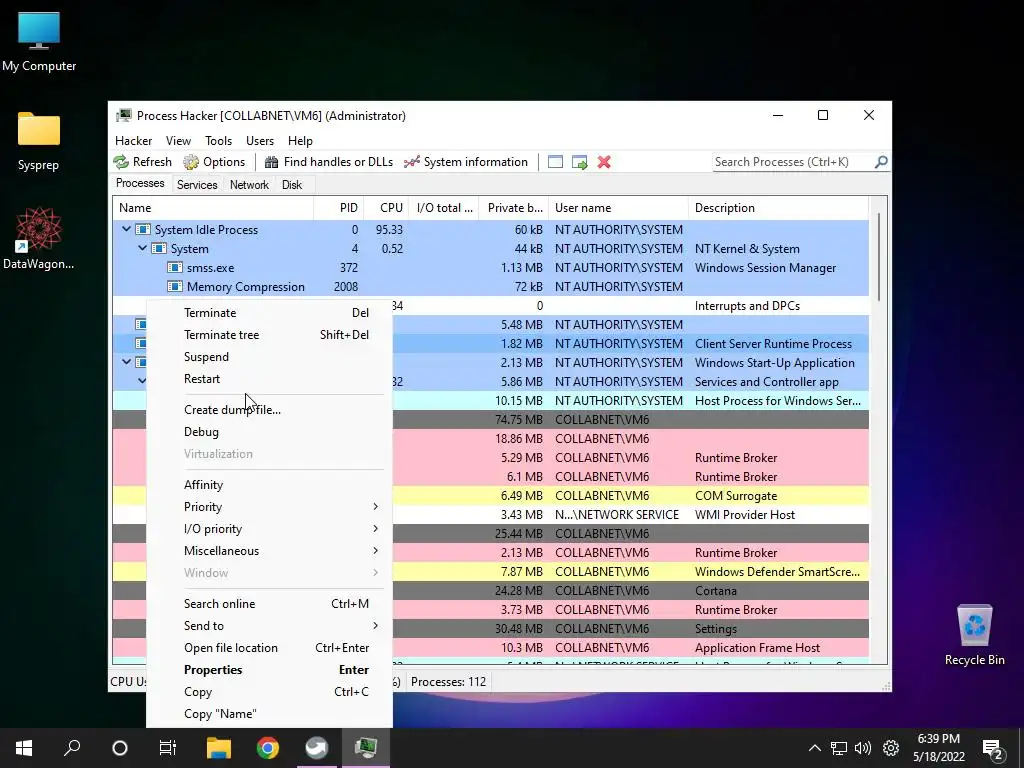1024x768 pixels.
Task: Switch to the Services tab
Action: [197, 185]
